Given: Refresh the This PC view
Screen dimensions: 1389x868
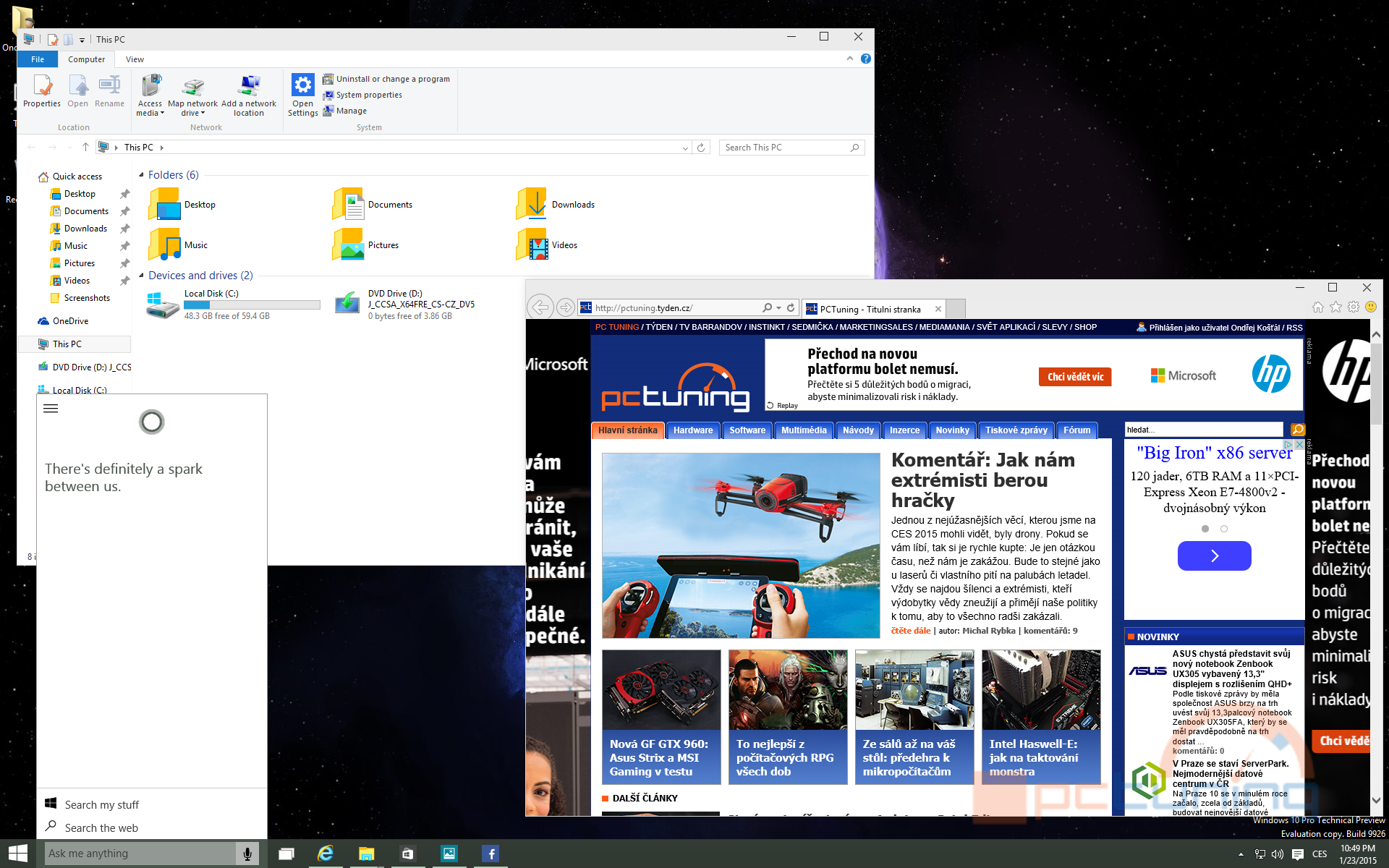Looking at the screenshot, I should (701, 148).
